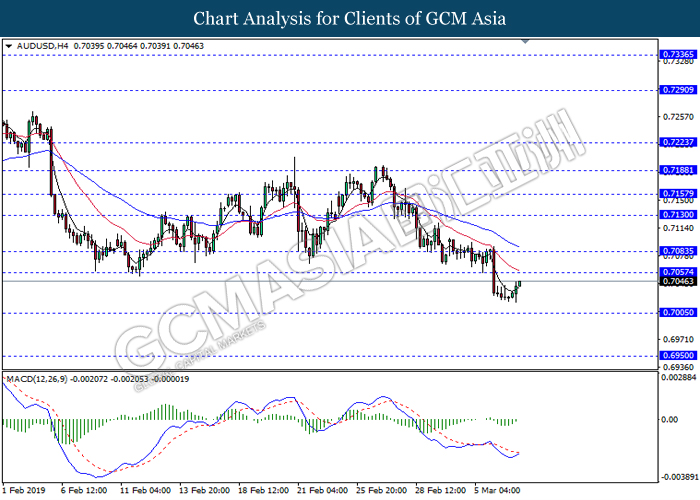Screen dimensions: 700x500
Task: Click the MACD -0.003891 scale value
Action: (x=679, y=477)
